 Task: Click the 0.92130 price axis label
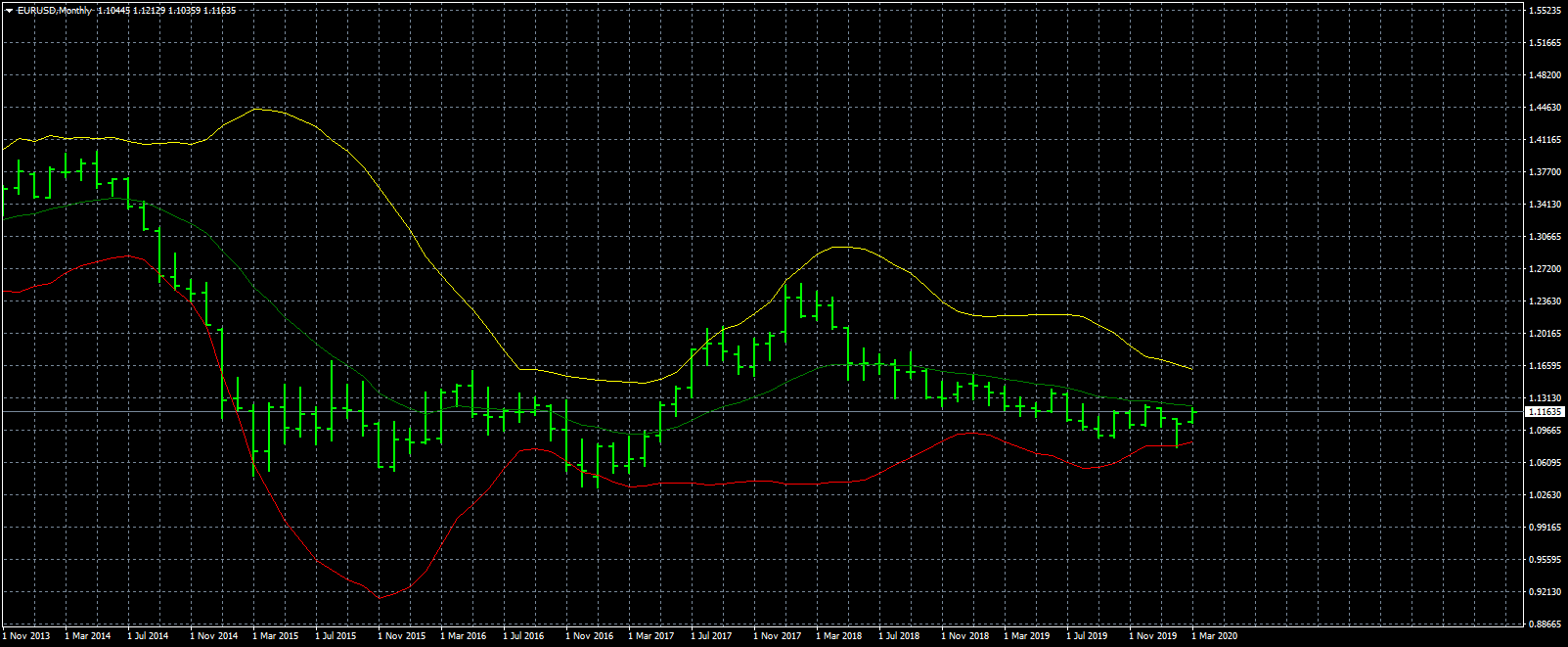coord(1546,592)
